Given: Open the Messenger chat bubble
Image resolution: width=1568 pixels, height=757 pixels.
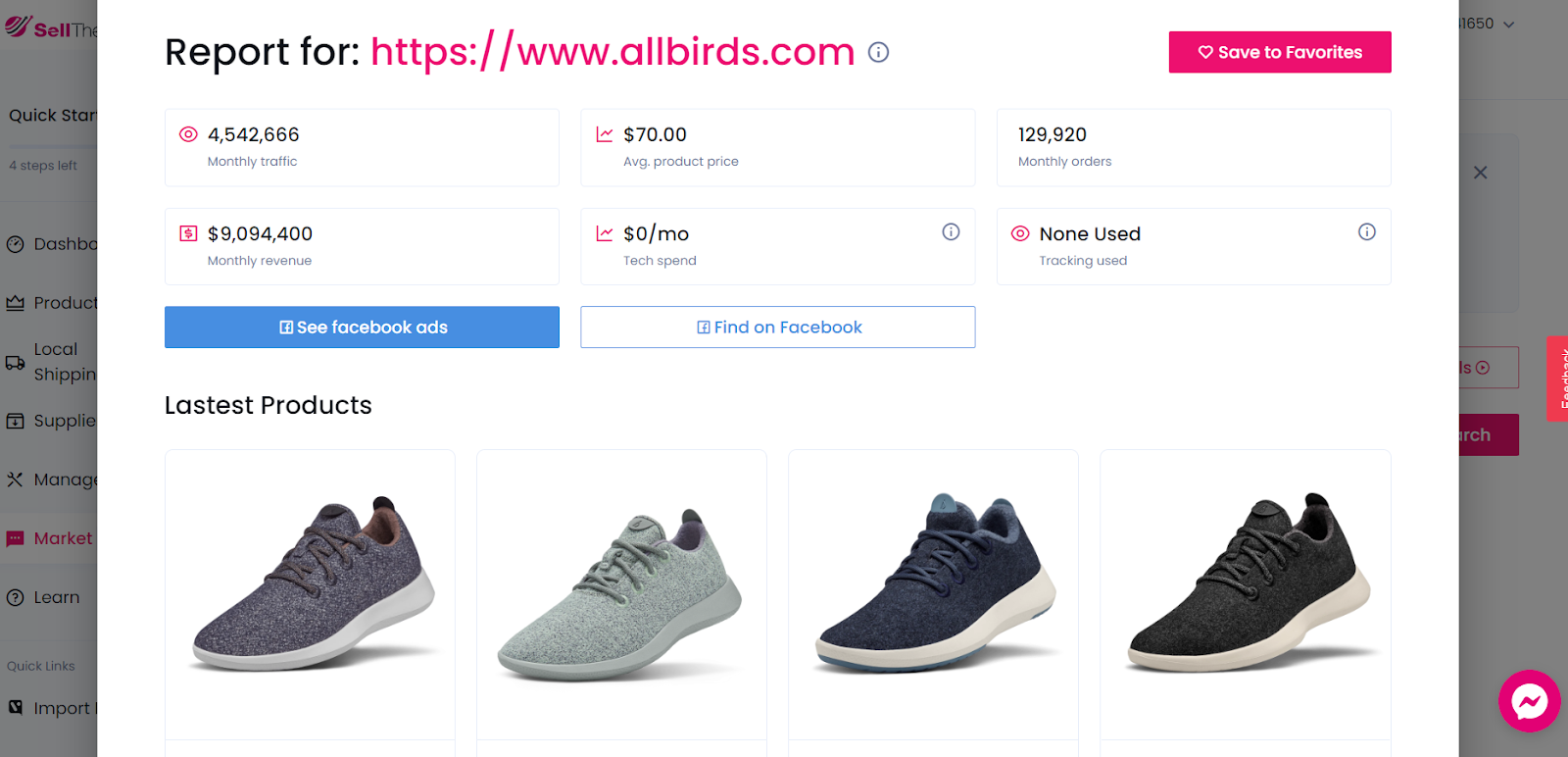Looking at the screenshot, I should click(x=1529, y=701).
